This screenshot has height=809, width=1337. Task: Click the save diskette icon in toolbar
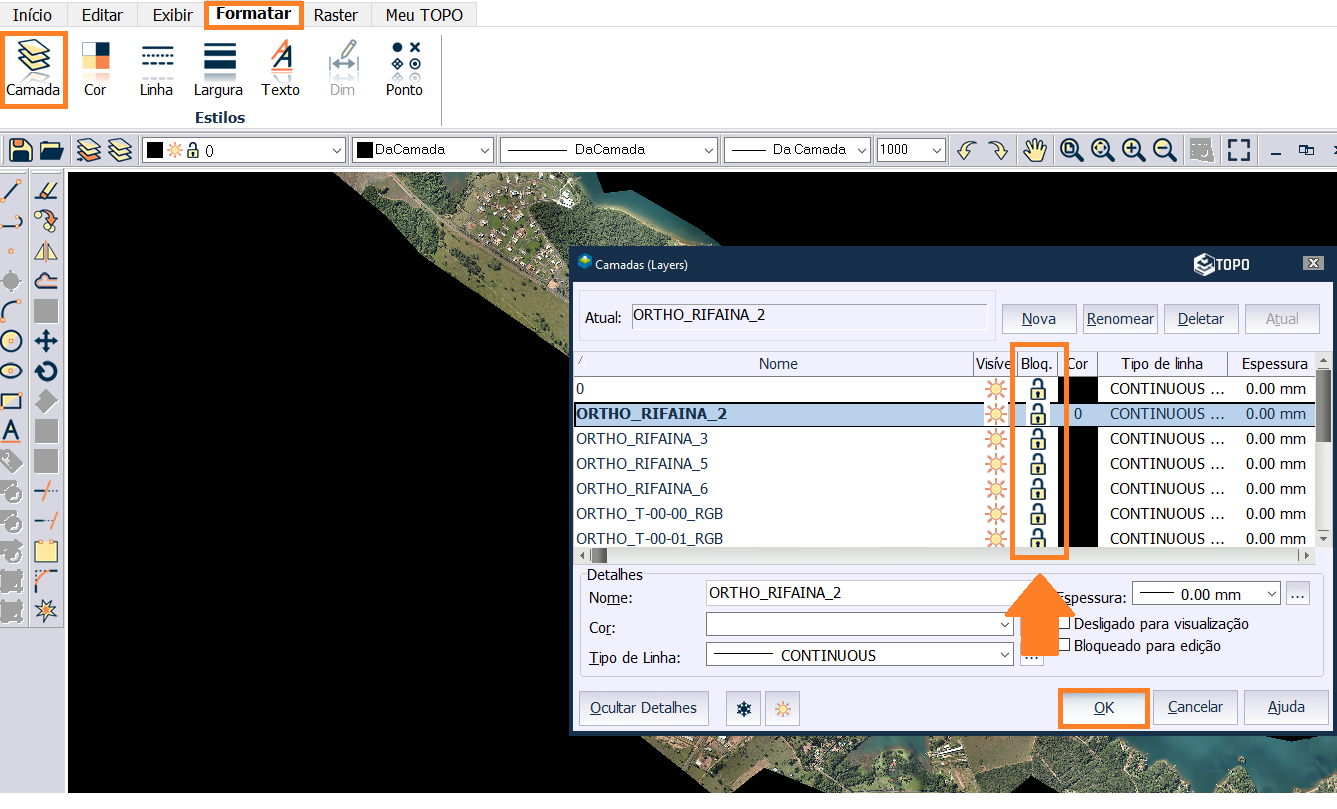tap(20, 150)
